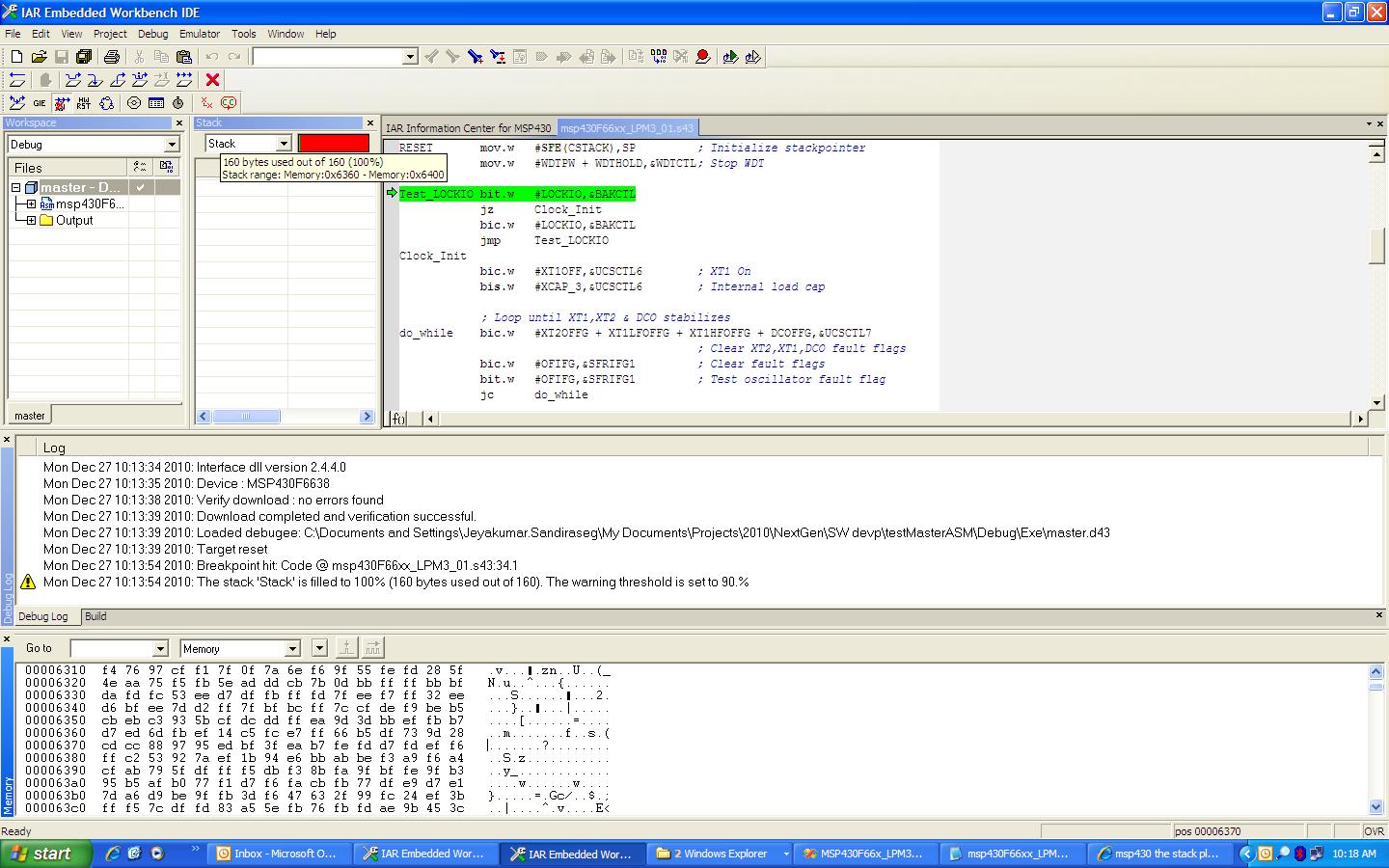Click the CC emulator toolbar icon

click(x=229, y=103)
